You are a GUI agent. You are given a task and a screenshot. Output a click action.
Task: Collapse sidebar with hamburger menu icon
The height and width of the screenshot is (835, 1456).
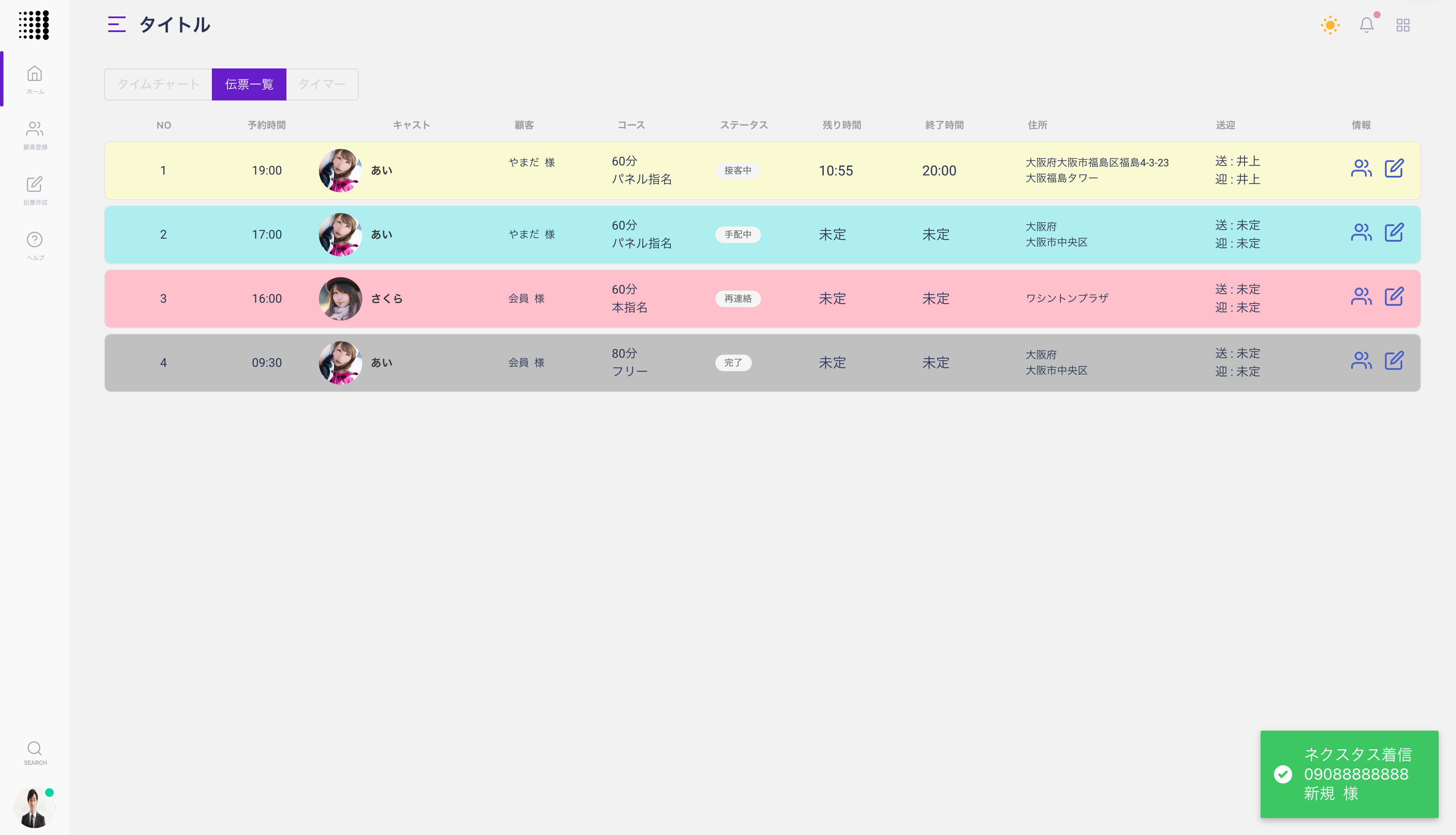pyautogui.click(x=117, y=25)
